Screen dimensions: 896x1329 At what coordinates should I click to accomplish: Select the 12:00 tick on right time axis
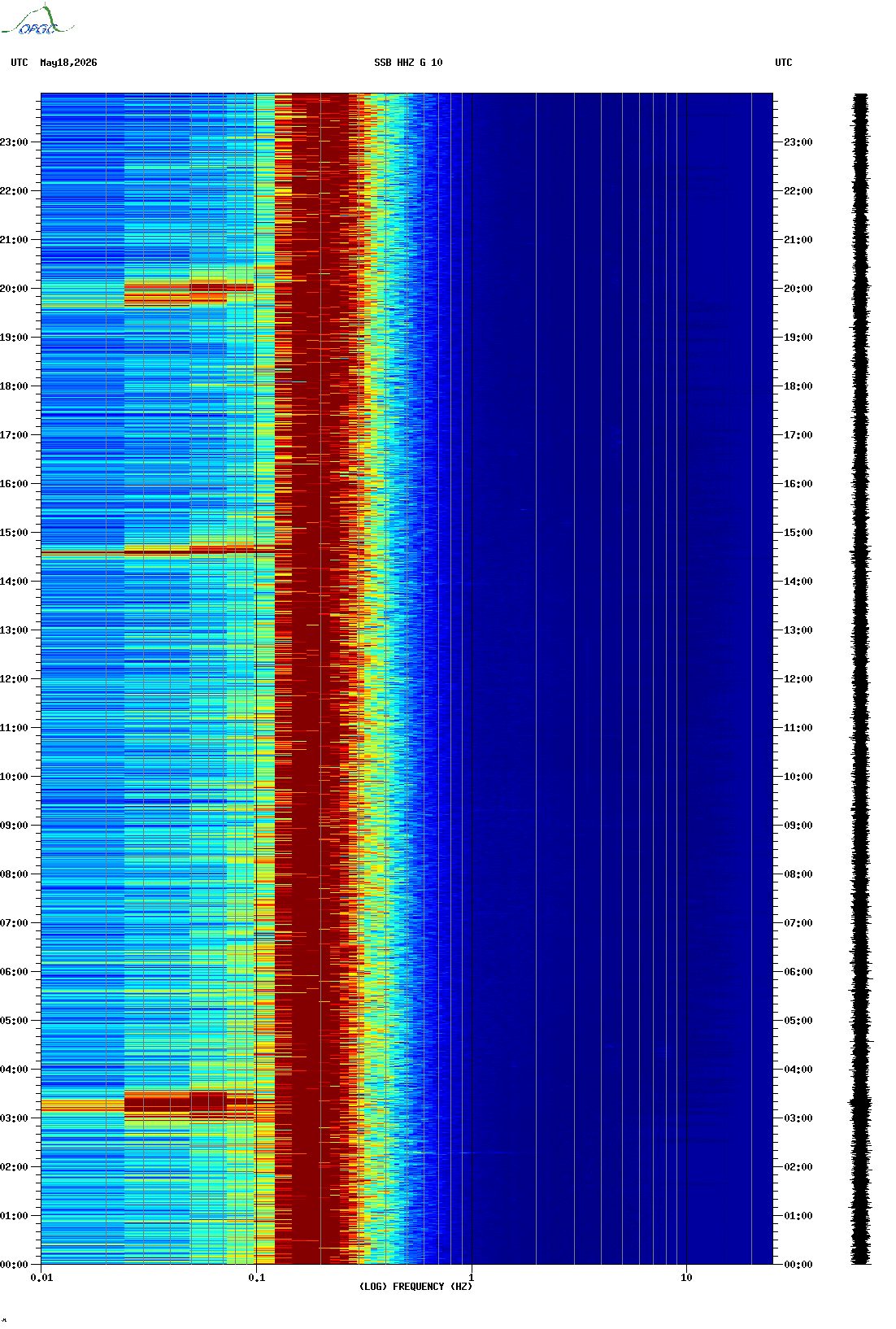click(x=798, y=679)
